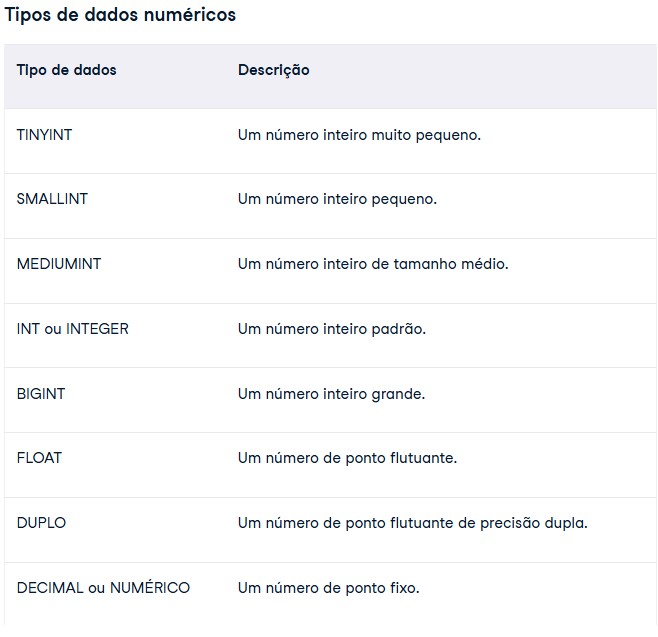Click the 'Tipos de dados numéricos' heading
658x637 pixels.
[x=121, y=15]
